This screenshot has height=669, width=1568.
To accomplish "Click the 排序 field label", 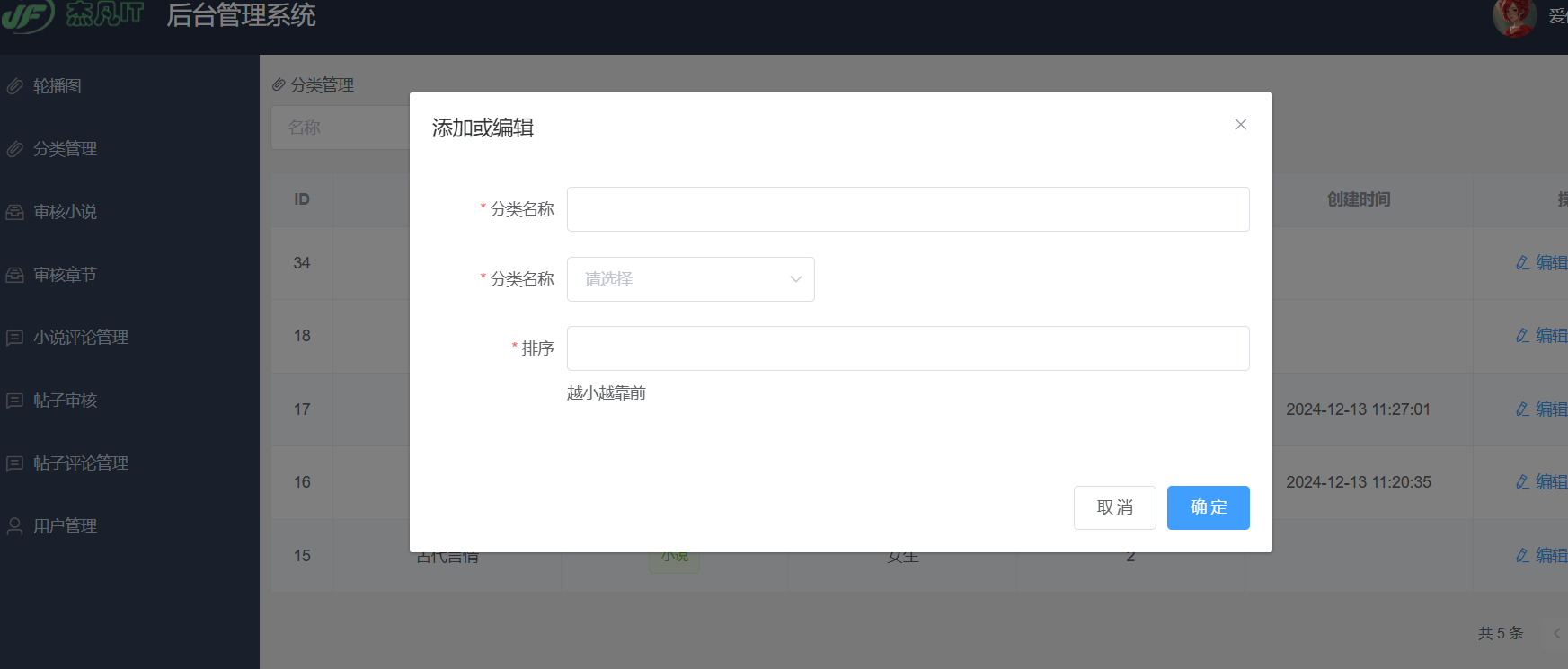I will tap(537, 348).
